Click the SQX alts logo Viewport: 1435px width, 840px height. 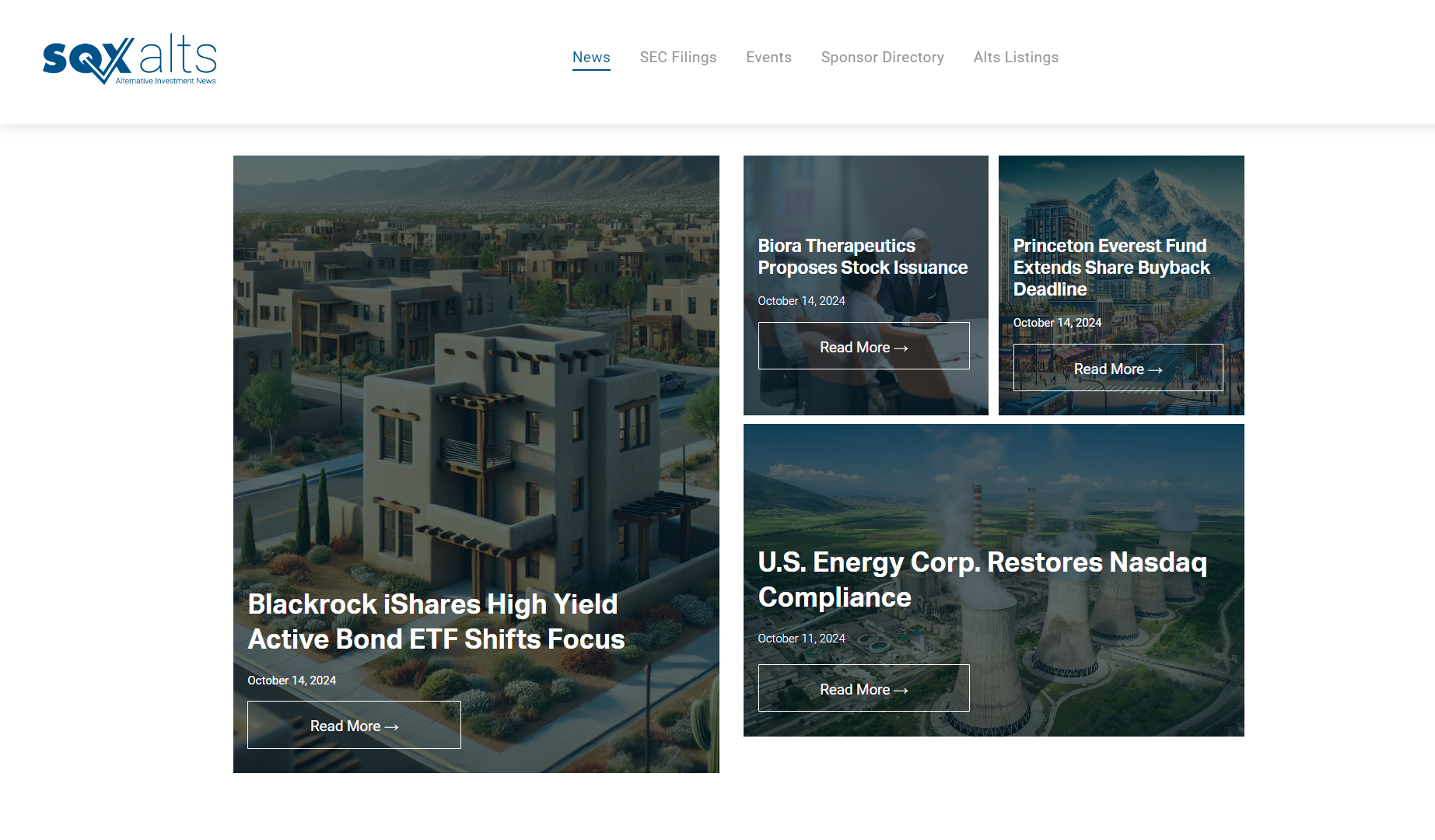tap(130, 58)
